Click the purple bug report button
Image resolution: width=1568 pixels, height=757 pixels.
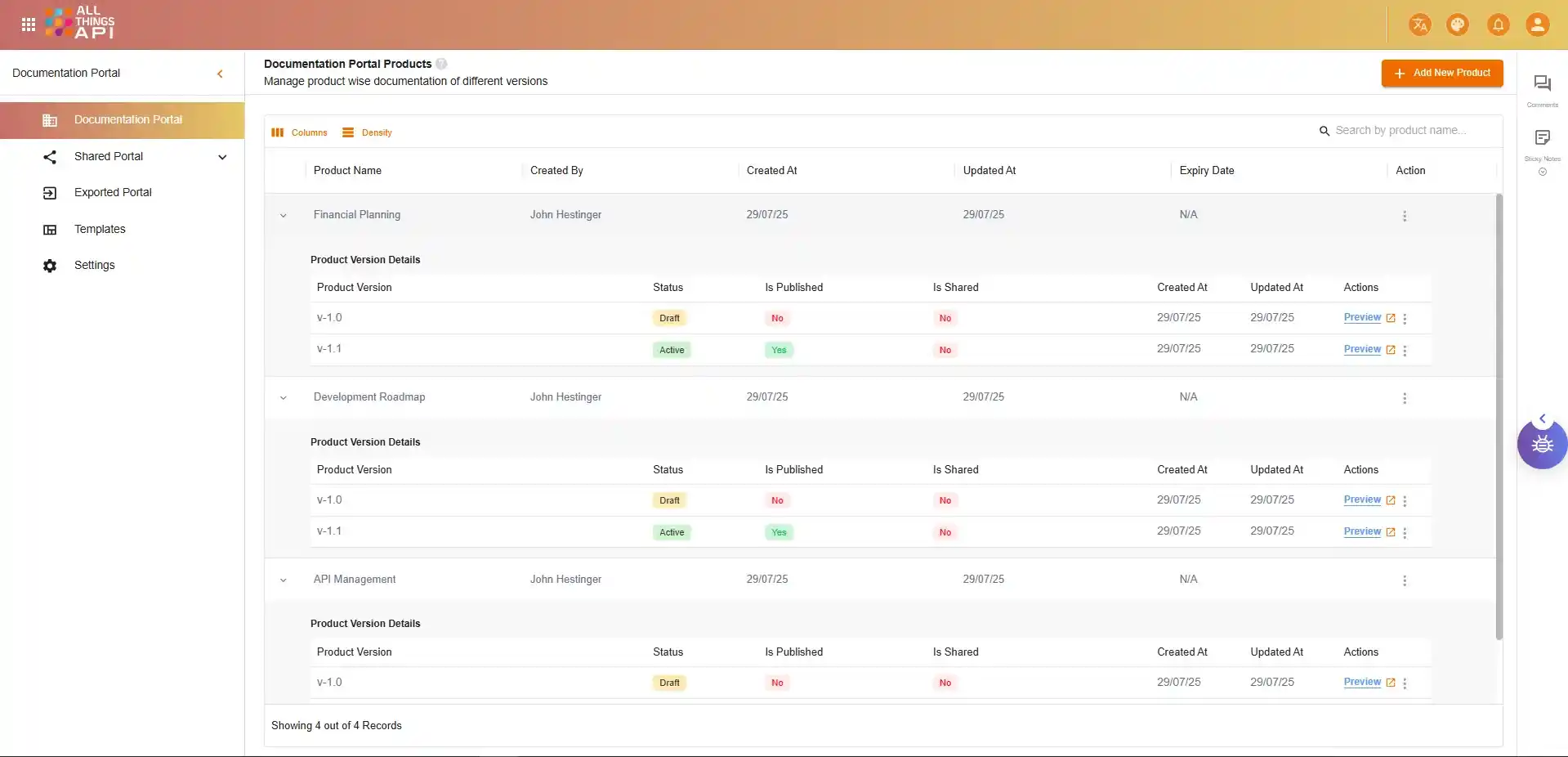pyautogui.click(x=1541, y=445)
